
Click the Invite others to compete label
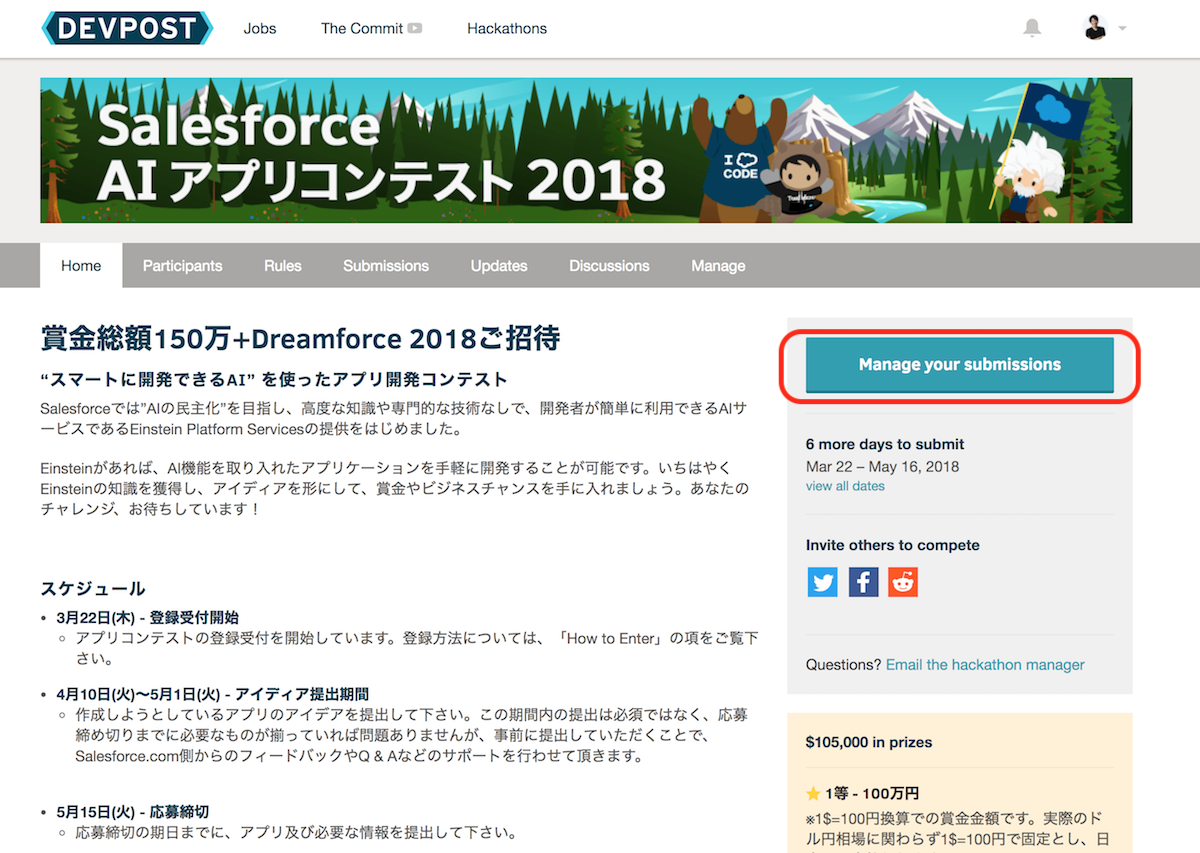(893, 545)
